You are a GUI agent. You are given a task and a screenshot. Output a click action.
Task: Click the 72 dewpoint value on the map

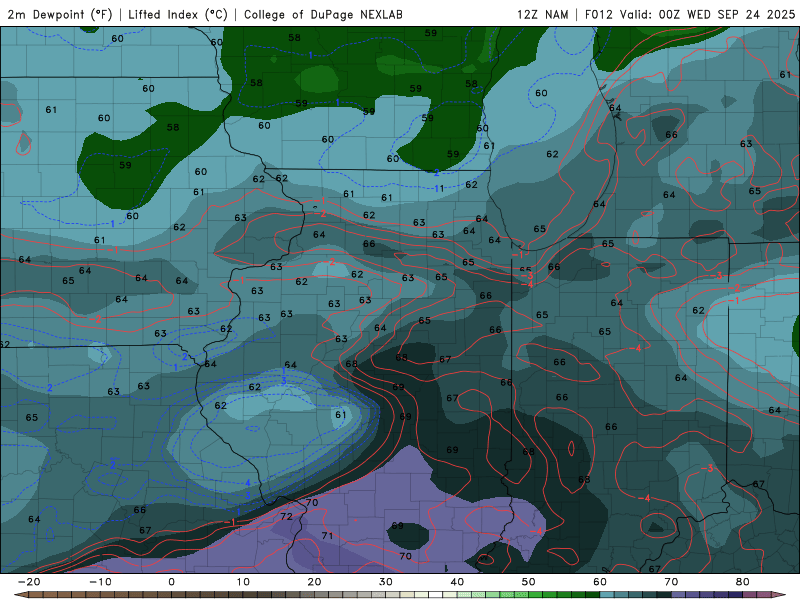click(x=286, y=516)
